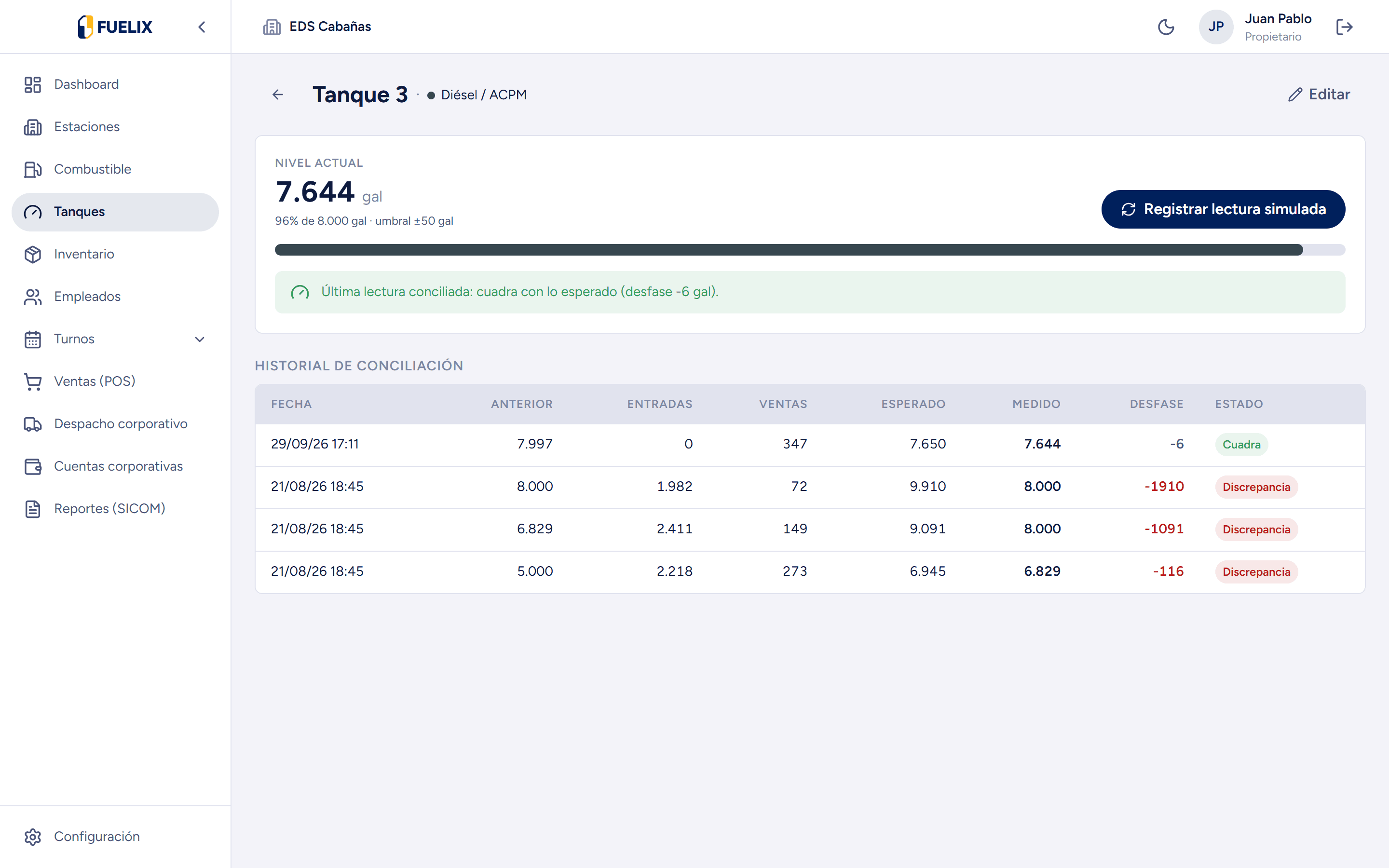Click the logout icon
Image resolution: width=1389 pixels, height=868 pixels.
click(x=1344, y=27)
